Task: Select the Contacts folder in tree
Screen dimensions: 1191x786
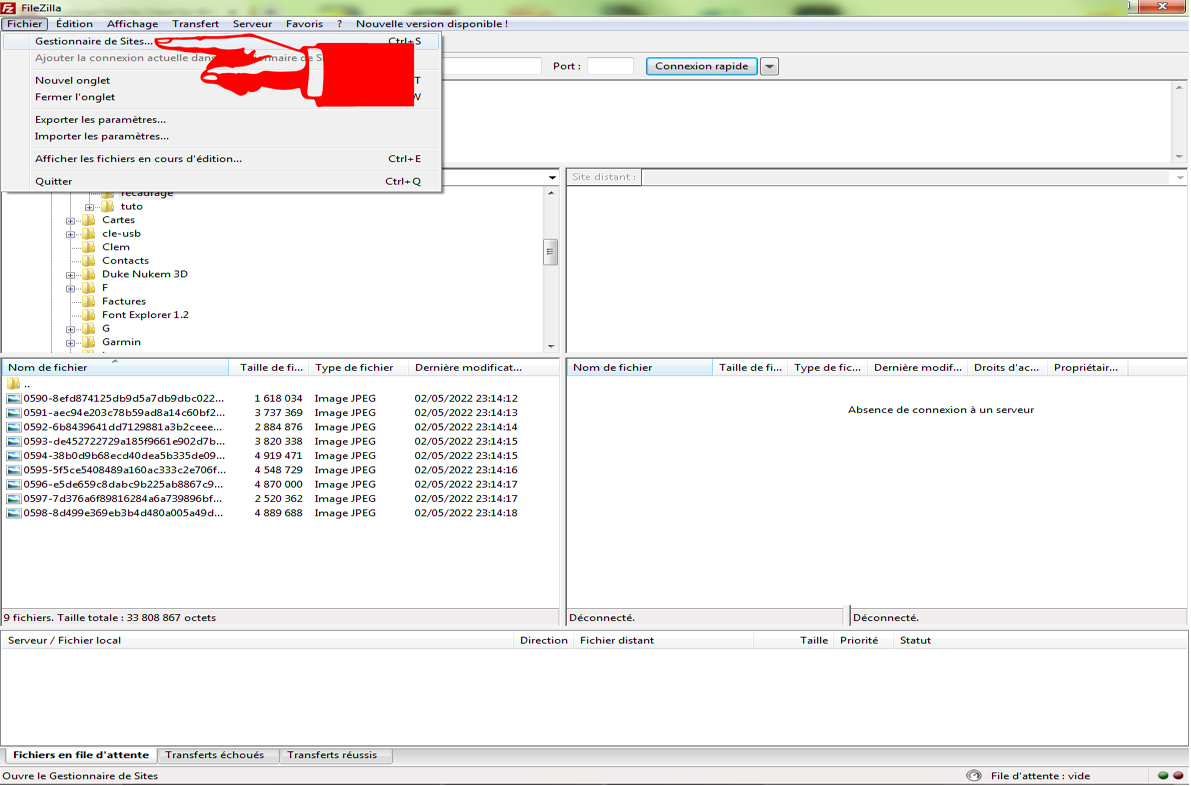Action: [x=125, y=260]
